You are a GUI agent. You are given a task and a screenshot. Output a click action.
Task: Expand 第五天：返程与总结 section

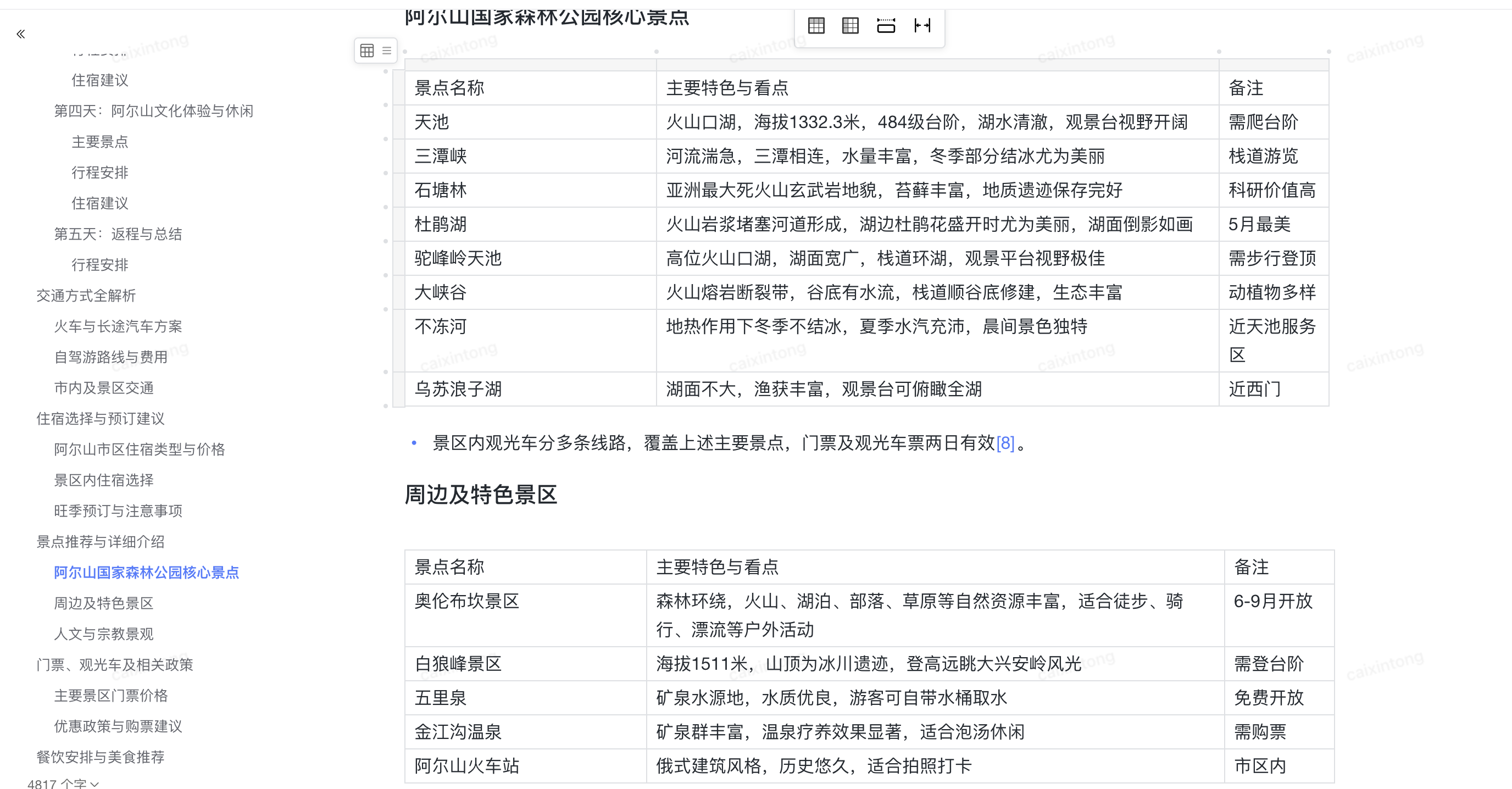click(118, 234)
